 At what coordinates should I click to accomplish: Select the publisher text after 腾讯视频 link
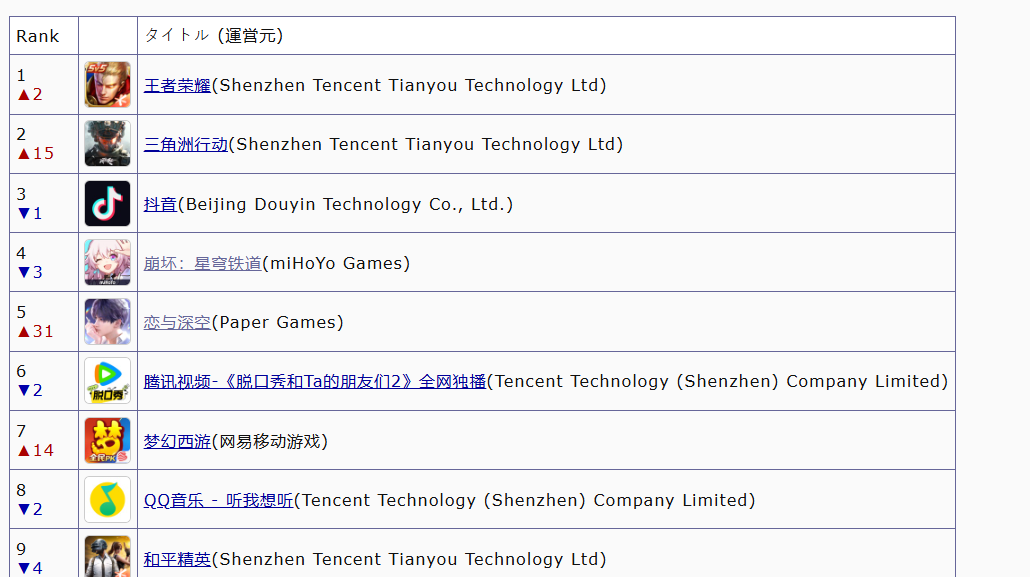(x=717, y=382)
